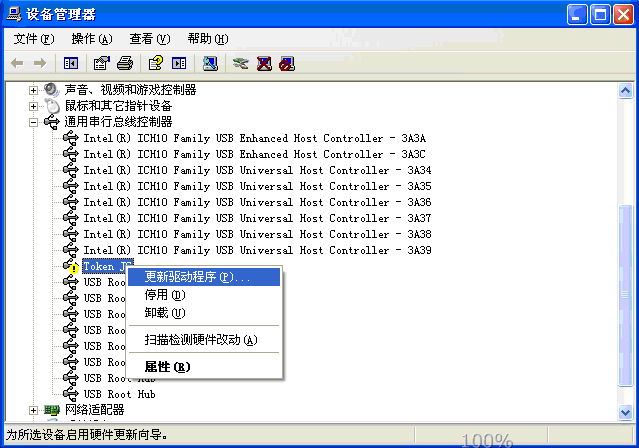Click the uninstall device toolbar icon
This screenshot has width=639, height=448.
264,63
